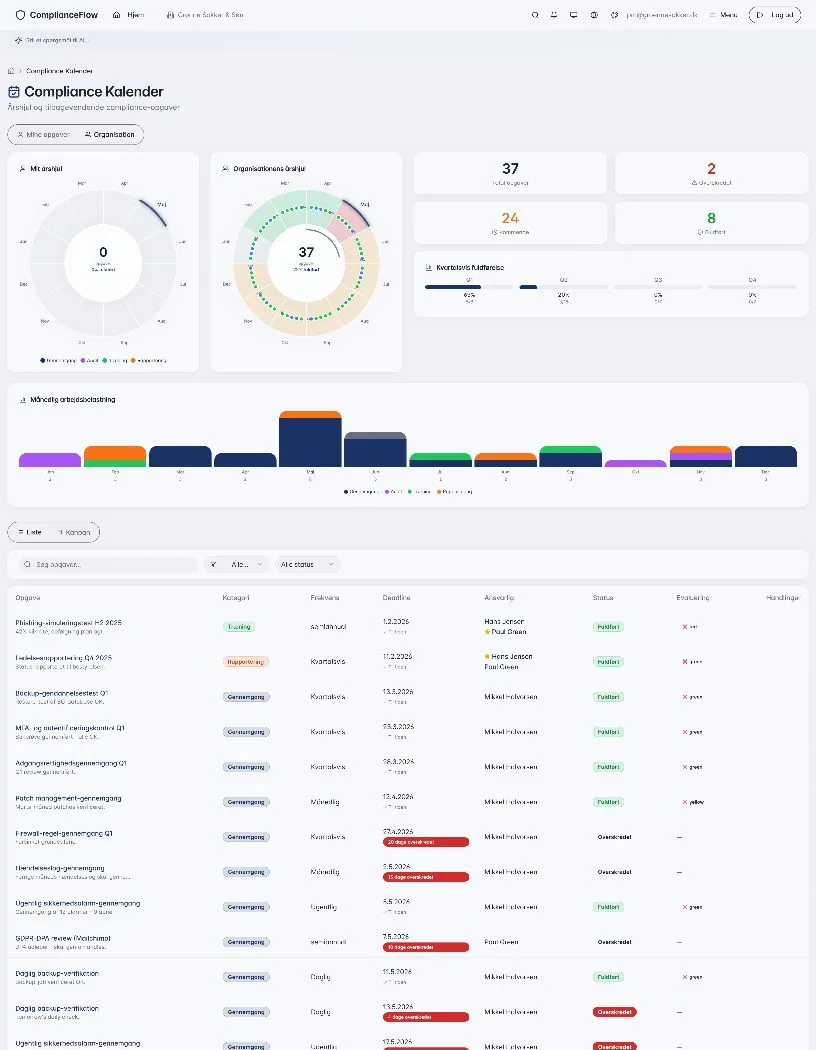Click the ComplianceFlow shield logo
The width and height of the screenshot is (816, 1050).
click(20, 15)
